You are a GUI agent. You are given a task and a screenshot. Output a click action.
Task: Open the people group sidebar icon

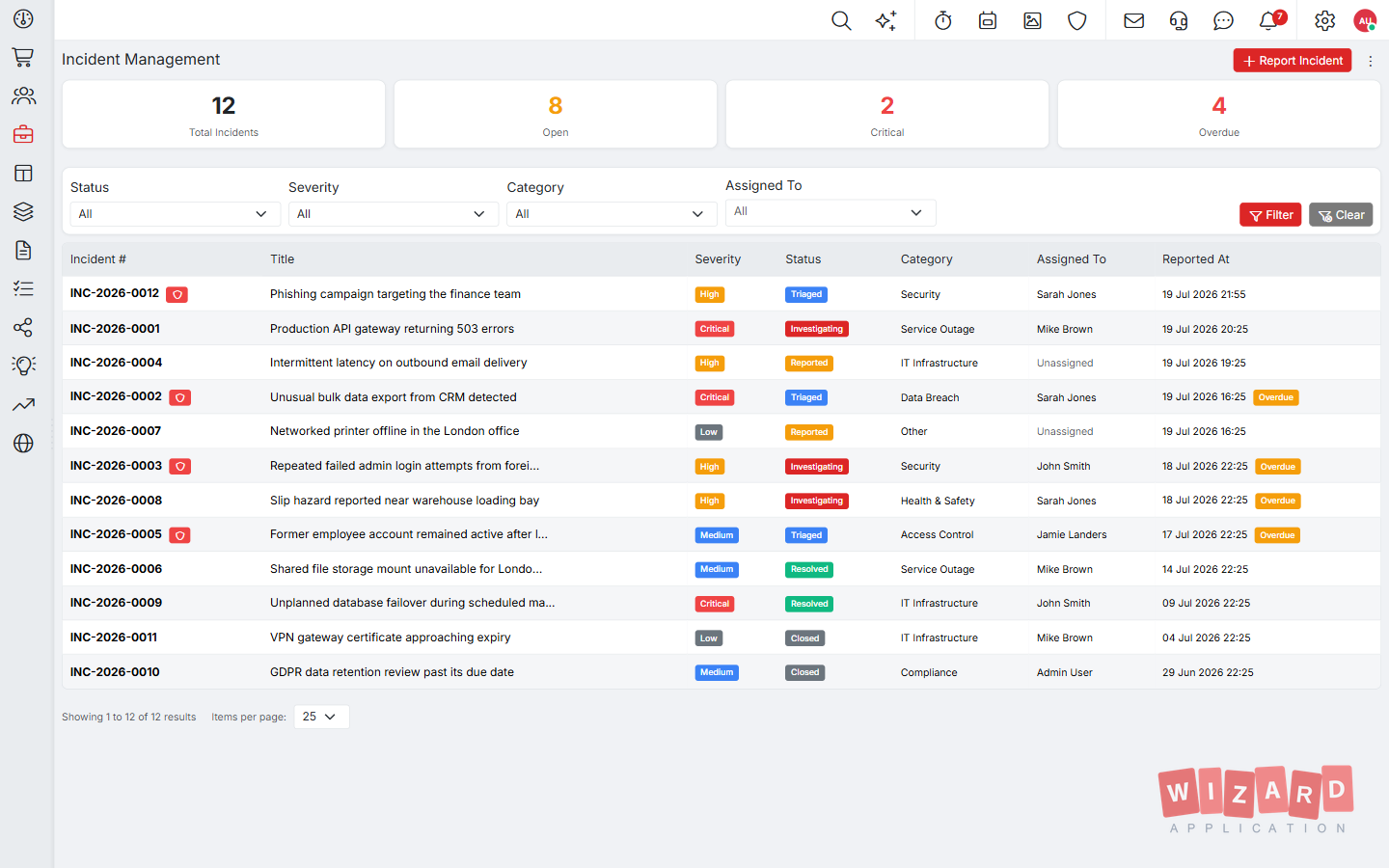tap(23, 95)
